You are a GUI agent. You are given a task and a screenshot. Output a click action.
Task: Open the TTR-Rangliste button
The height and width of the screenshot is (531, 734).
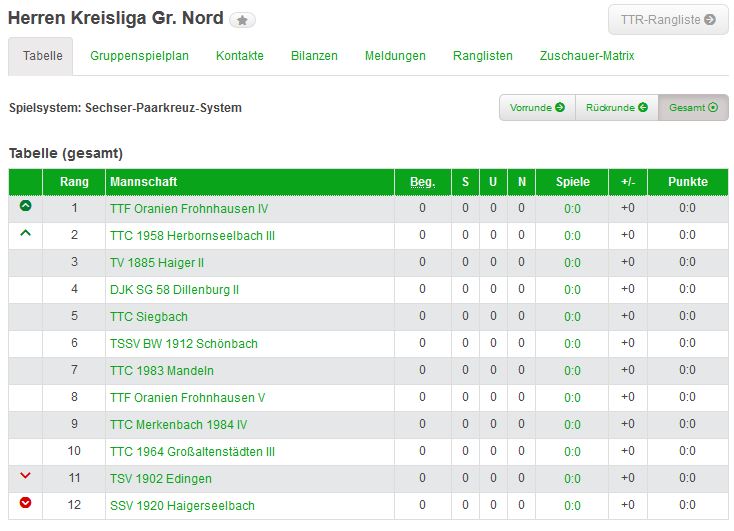668,20
